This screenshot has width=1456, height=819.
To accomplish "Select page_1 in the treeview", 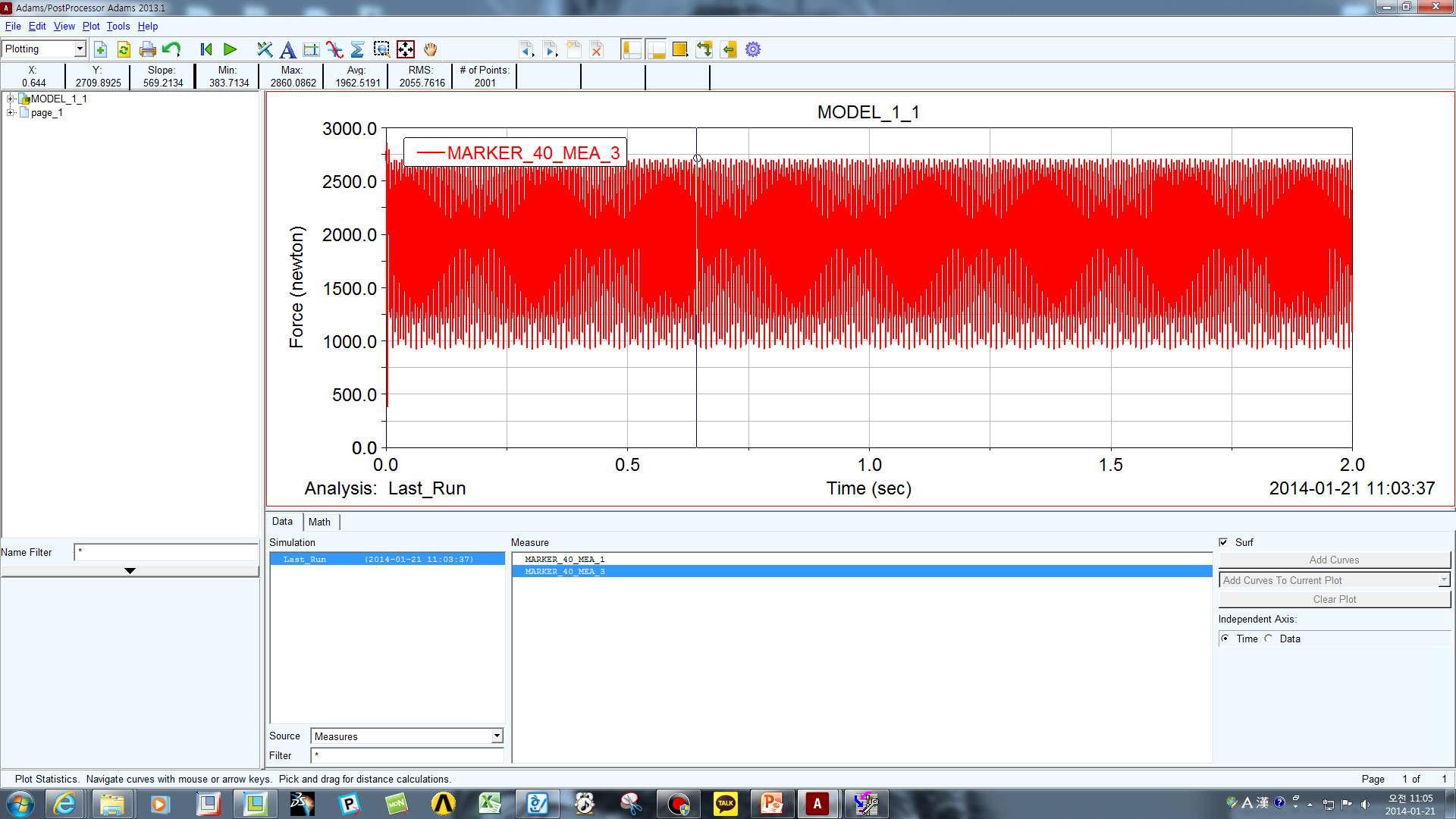I will click(46, 112).
